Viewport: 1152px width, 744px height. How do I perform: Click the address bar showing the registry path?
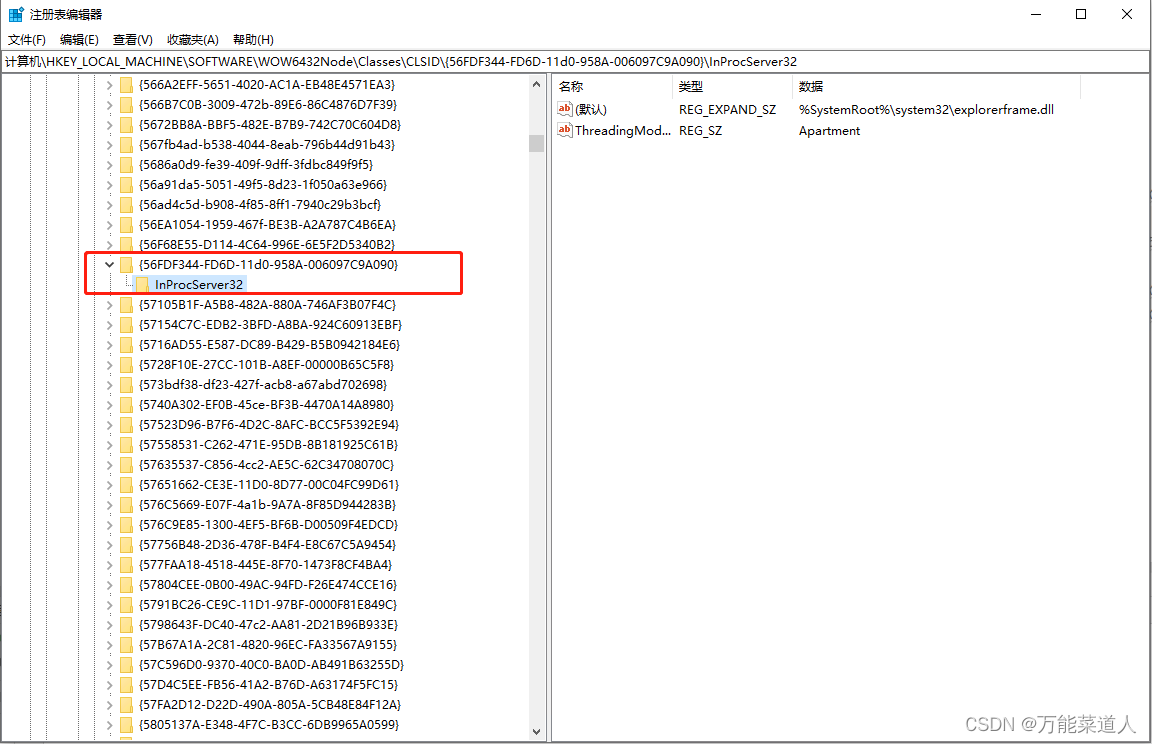(x=400, y=61)
